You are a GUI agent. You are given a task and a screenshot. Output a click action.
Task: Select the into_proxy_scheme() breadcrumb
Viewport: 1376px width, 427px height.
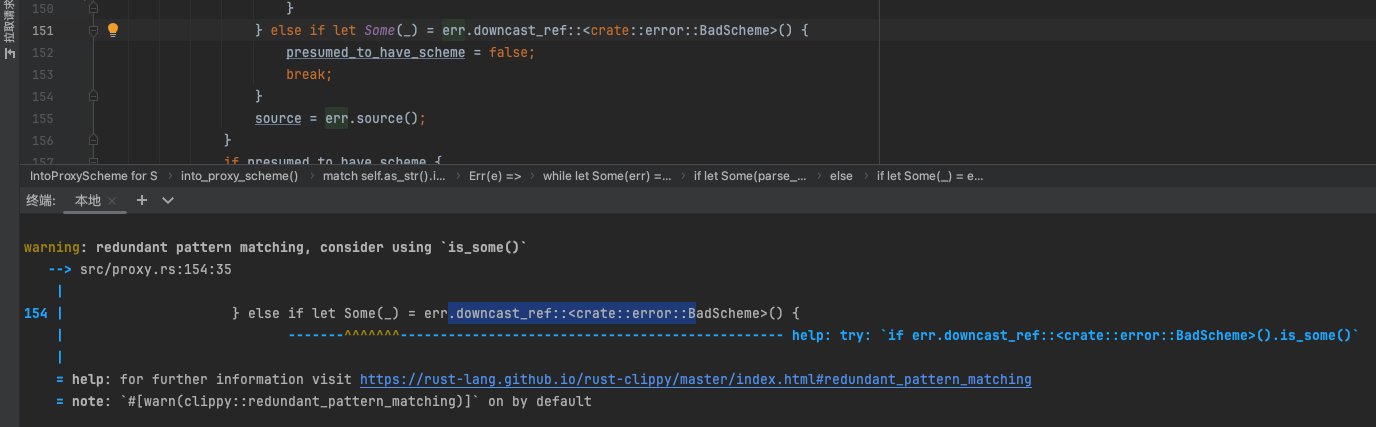239,176
